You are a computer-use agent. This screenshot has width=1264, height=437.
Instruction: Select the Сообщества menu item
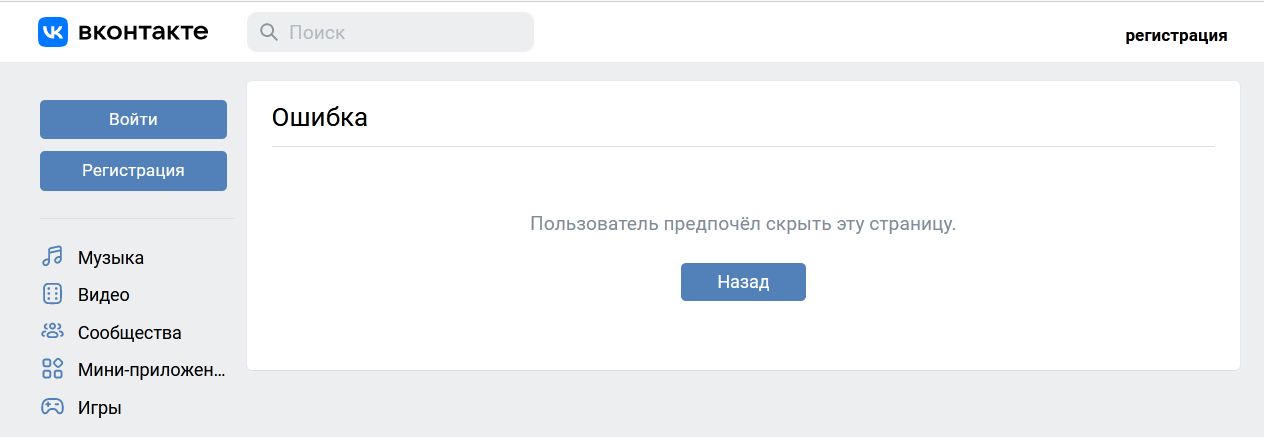pos(130,333)
